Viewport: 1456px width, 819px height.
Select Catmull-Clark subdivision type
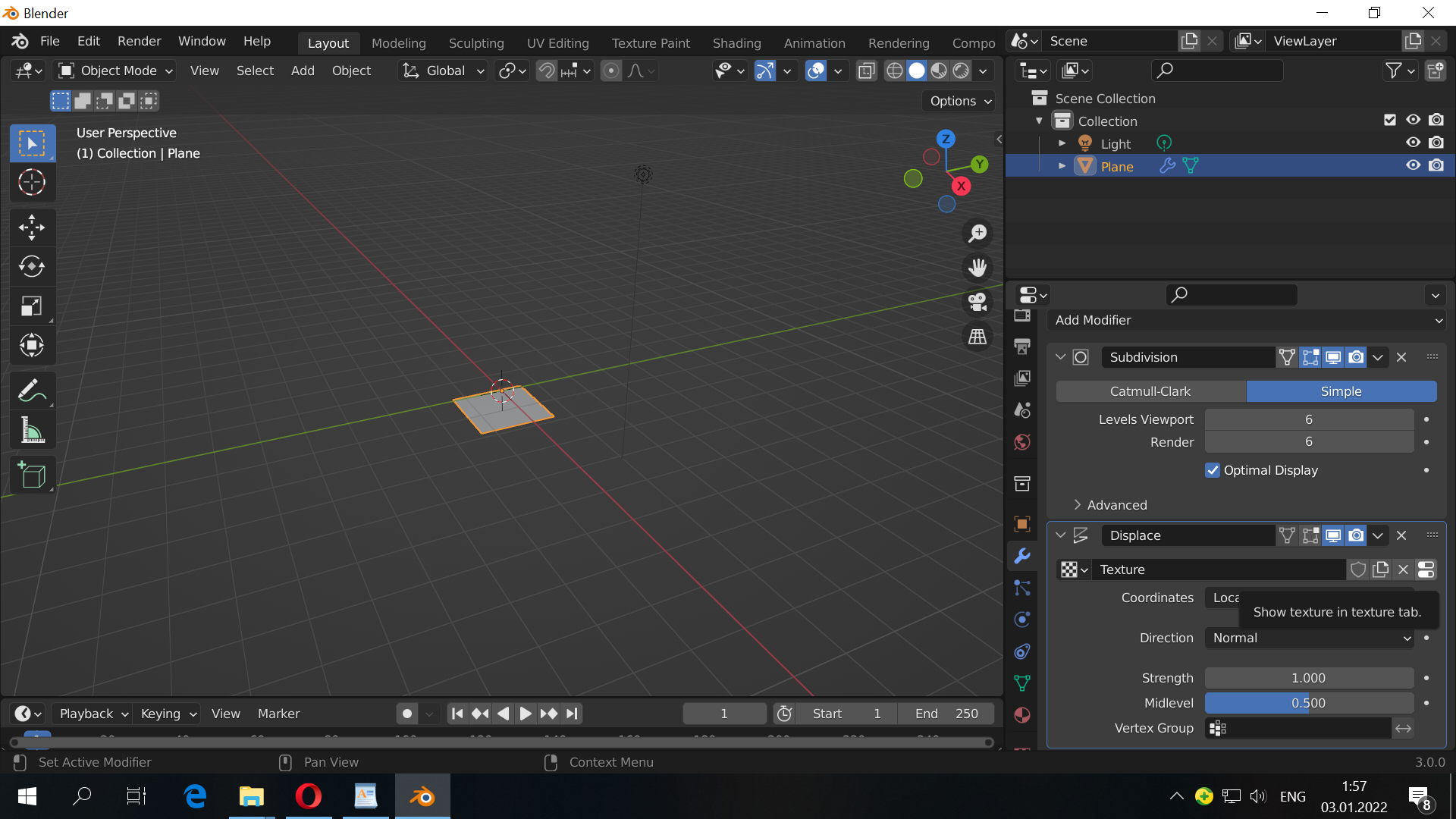[1150, 391]
